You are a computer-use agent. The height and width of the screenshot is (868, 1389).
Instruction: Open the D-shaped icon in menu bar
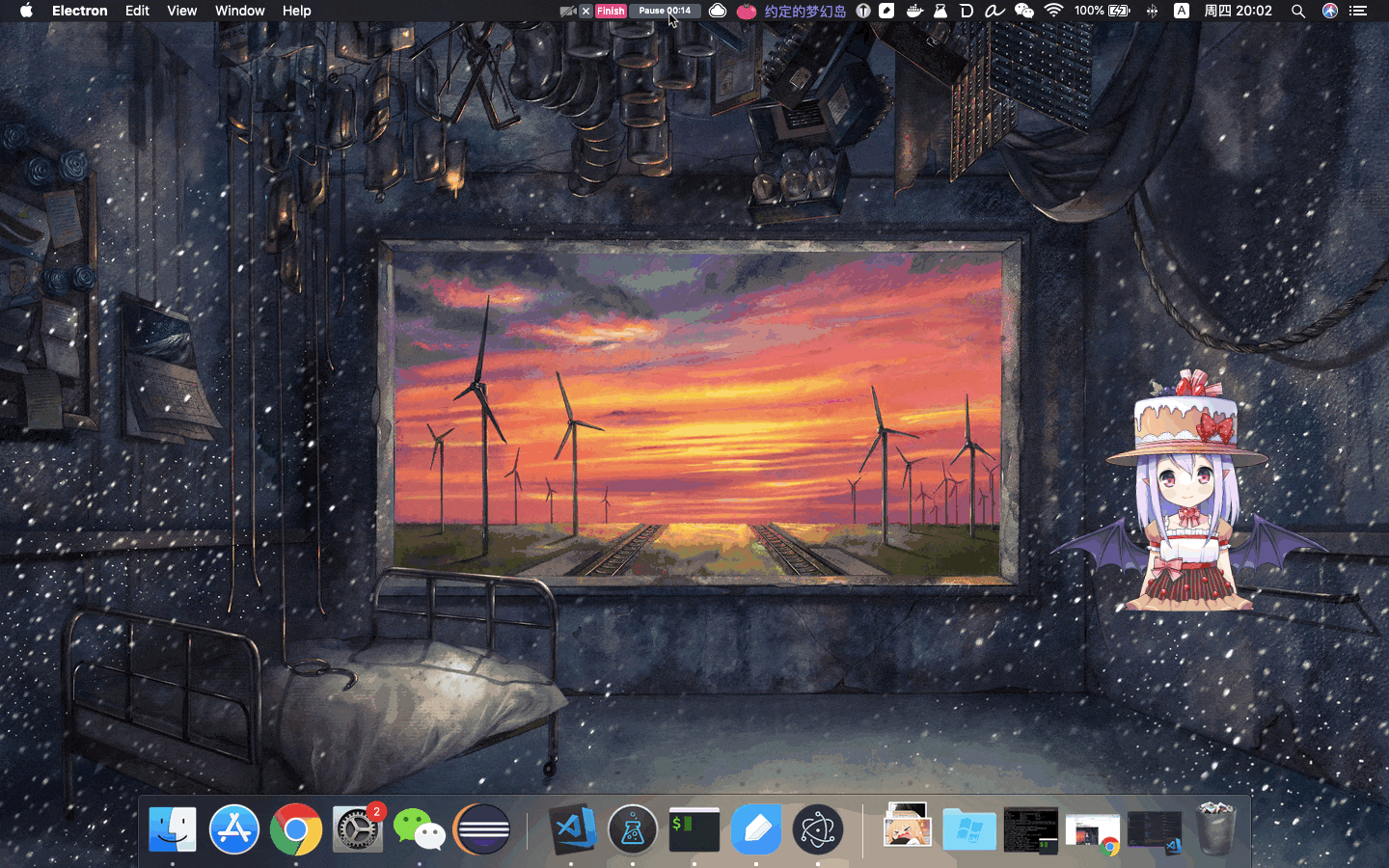tap(967, 11)
